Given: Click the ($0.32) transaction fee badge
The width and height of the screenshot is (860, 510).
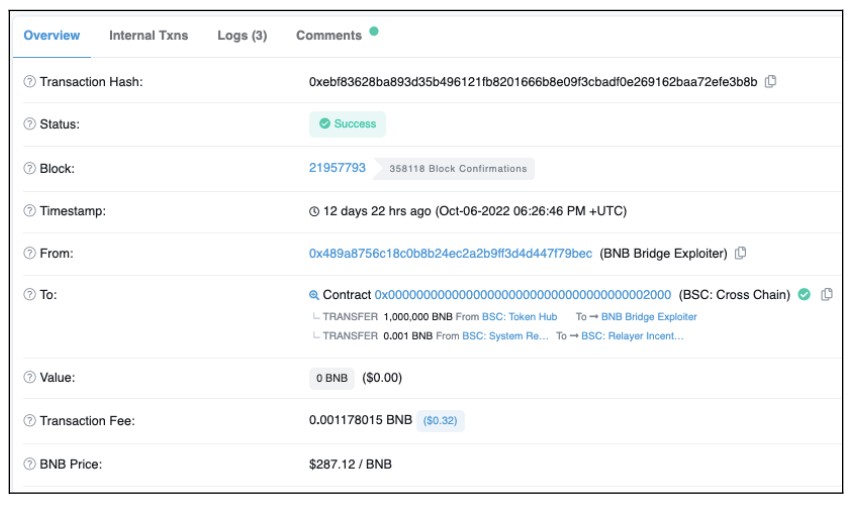Looking at the screenshot, I should 440,421.
